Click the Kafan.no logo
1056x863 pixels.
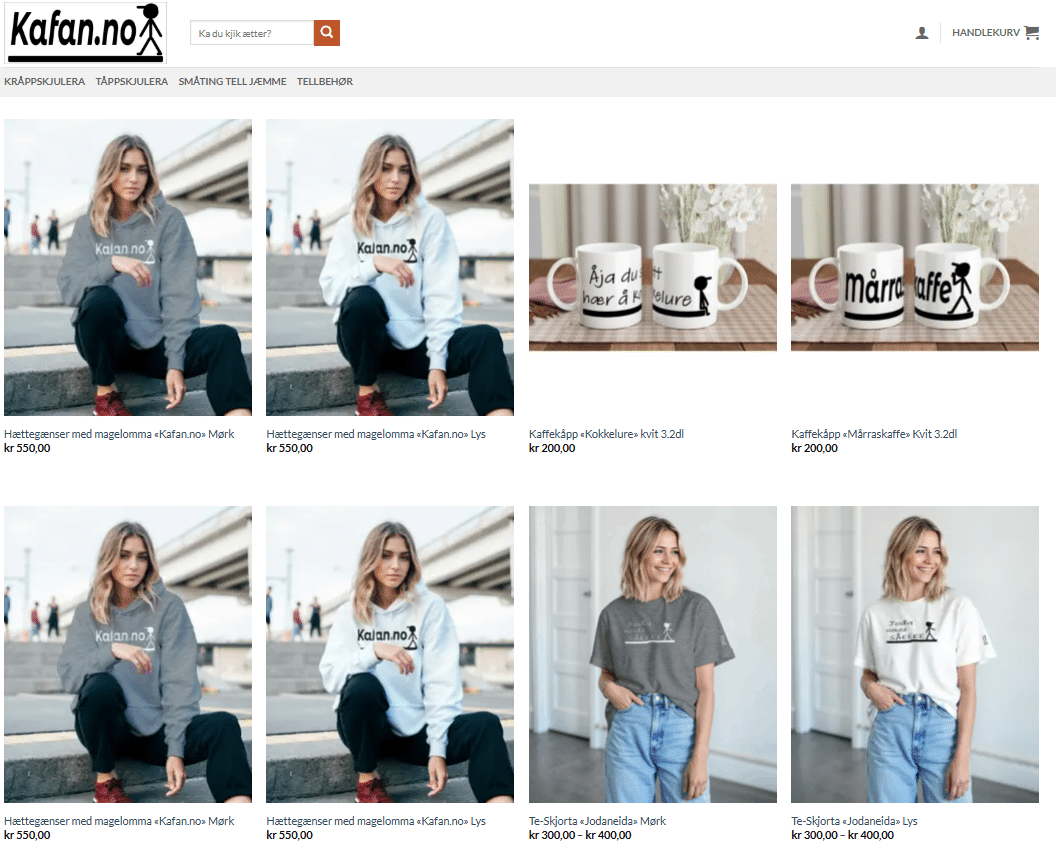click(x=86, y=33)
